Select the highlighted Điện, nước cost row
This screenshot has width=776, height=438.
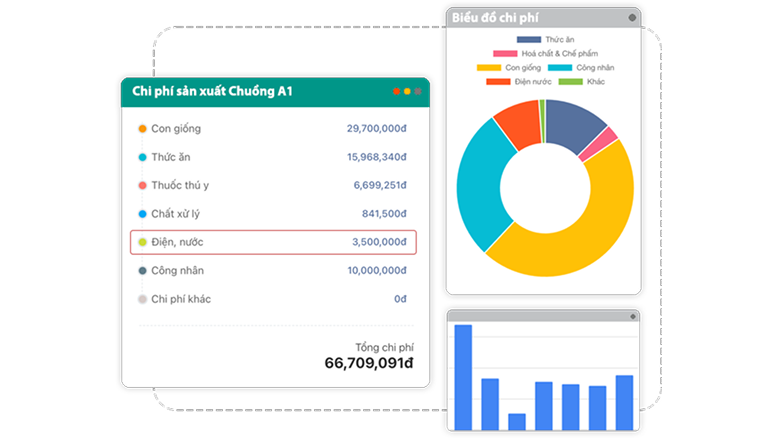click(273, 242)
